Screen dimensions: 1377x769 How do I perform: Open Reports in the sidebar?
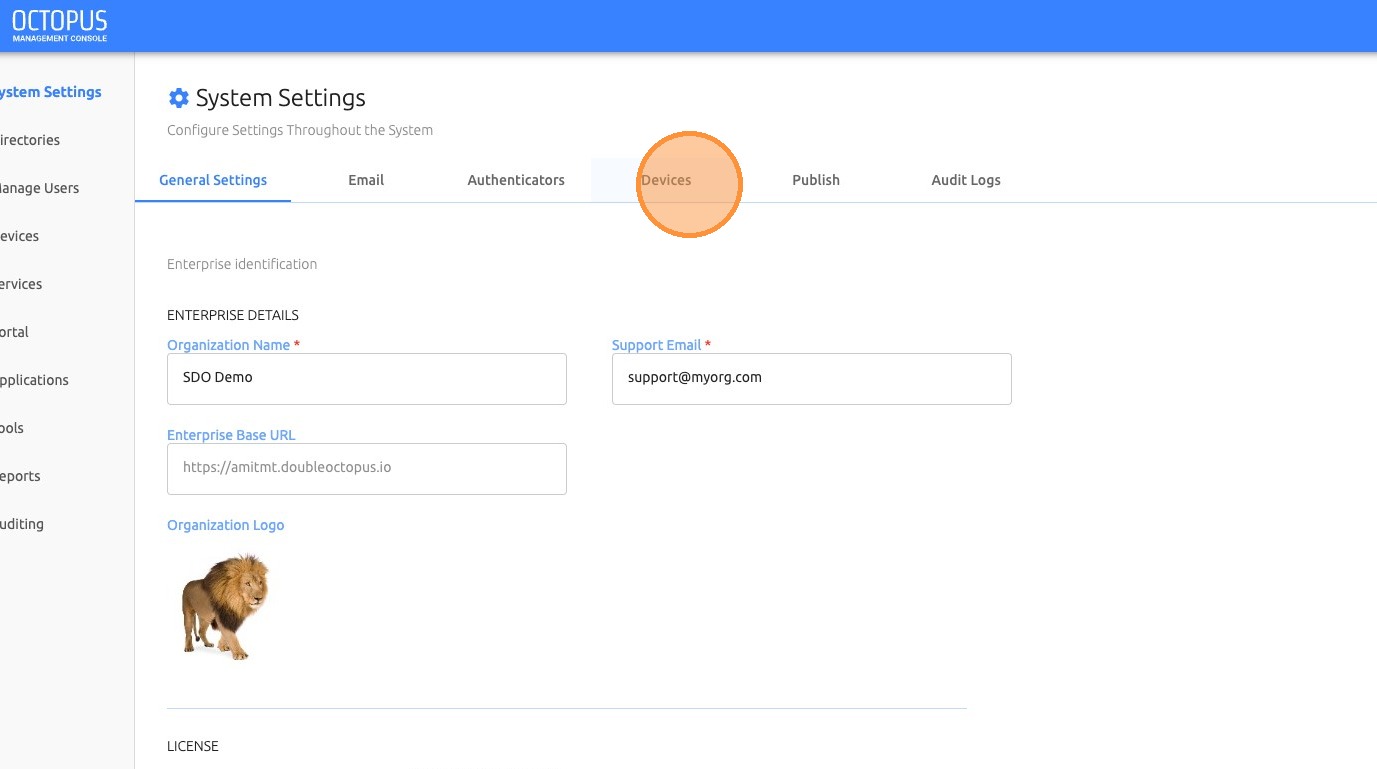(x=20, y=476)
